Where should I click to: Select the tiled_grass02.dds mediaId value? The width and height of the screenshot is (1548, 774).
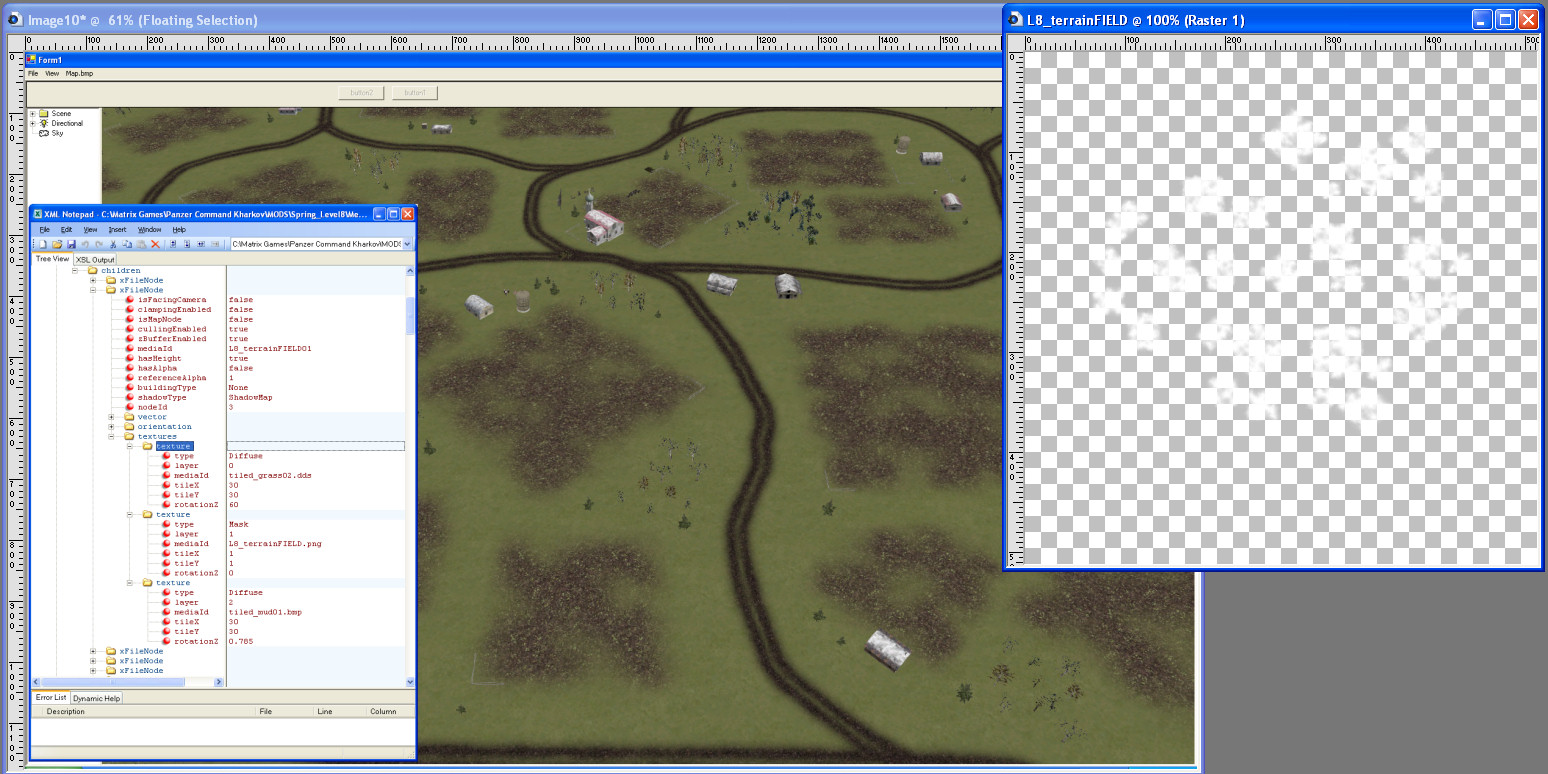click(270, 476)
